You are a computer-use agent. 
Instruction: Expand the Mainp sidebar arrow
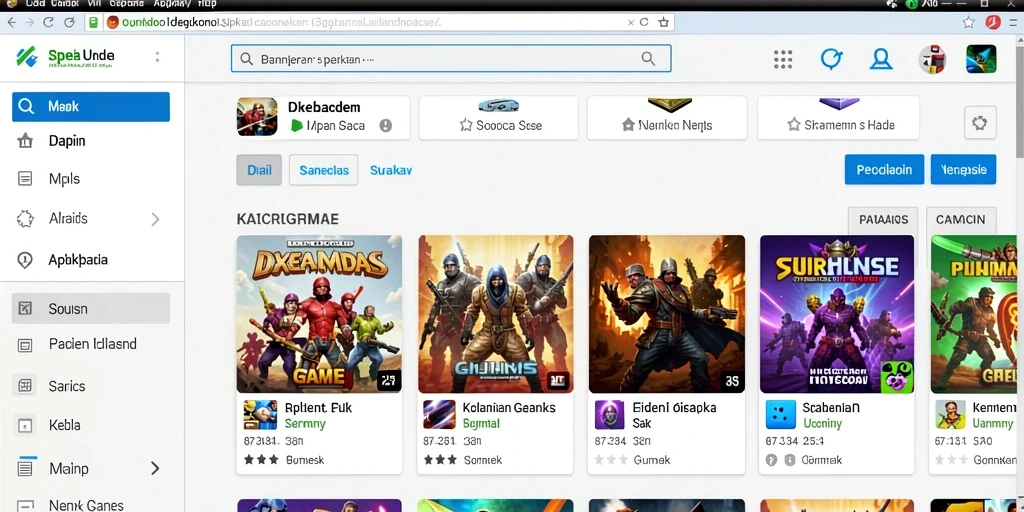(155, 468)
